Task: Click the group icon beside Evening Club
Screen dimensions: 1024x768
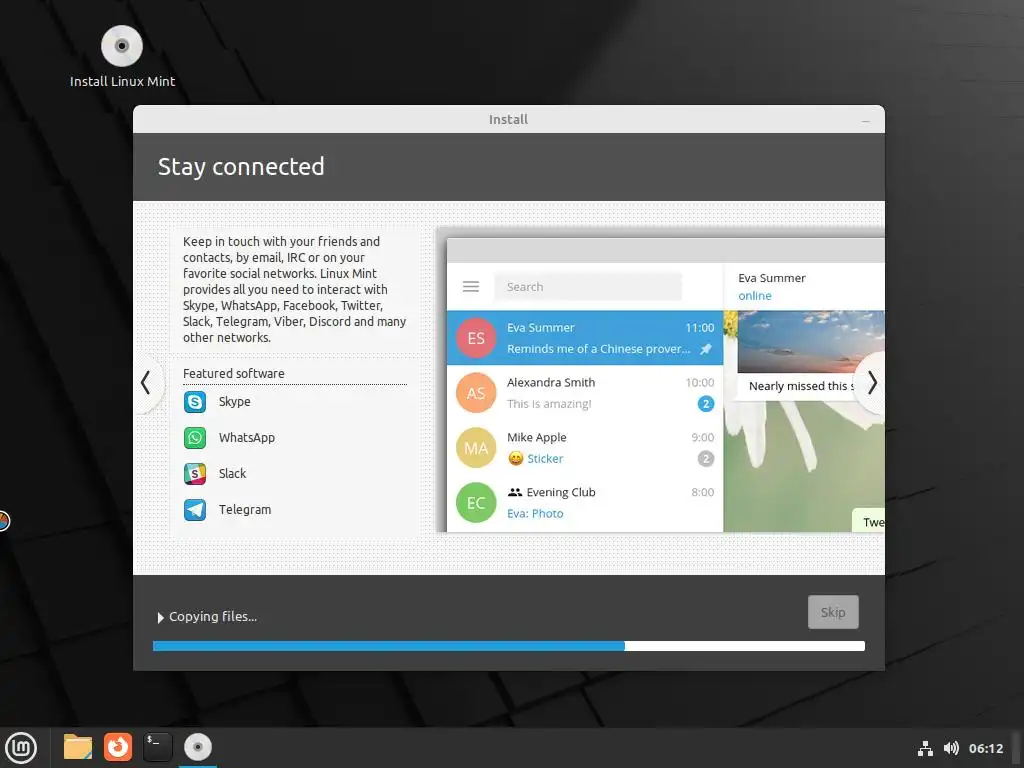Action: pos(515,492)
